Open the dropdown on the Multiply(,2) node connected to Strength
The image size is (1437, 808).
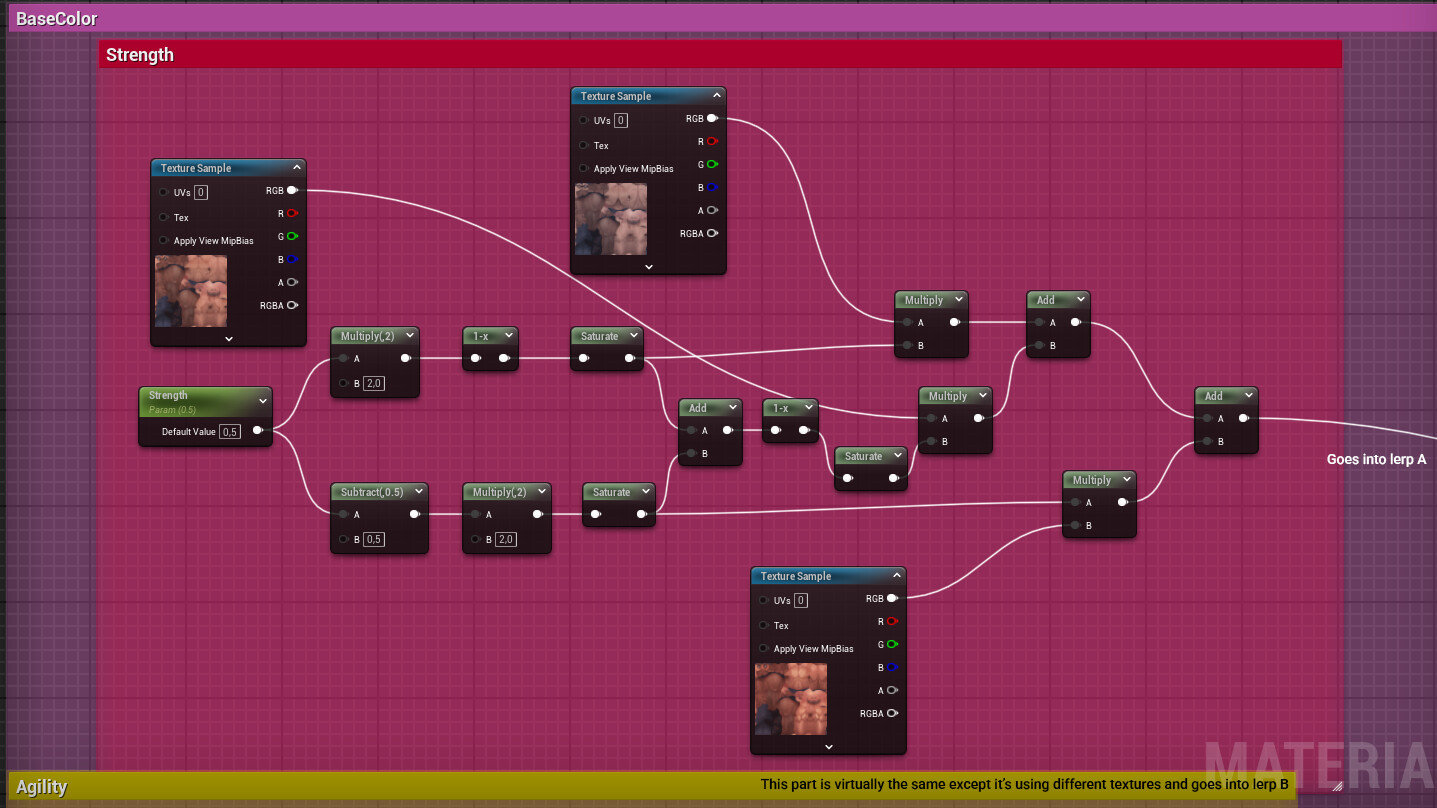pyautogui.click(x=408, y=336)
